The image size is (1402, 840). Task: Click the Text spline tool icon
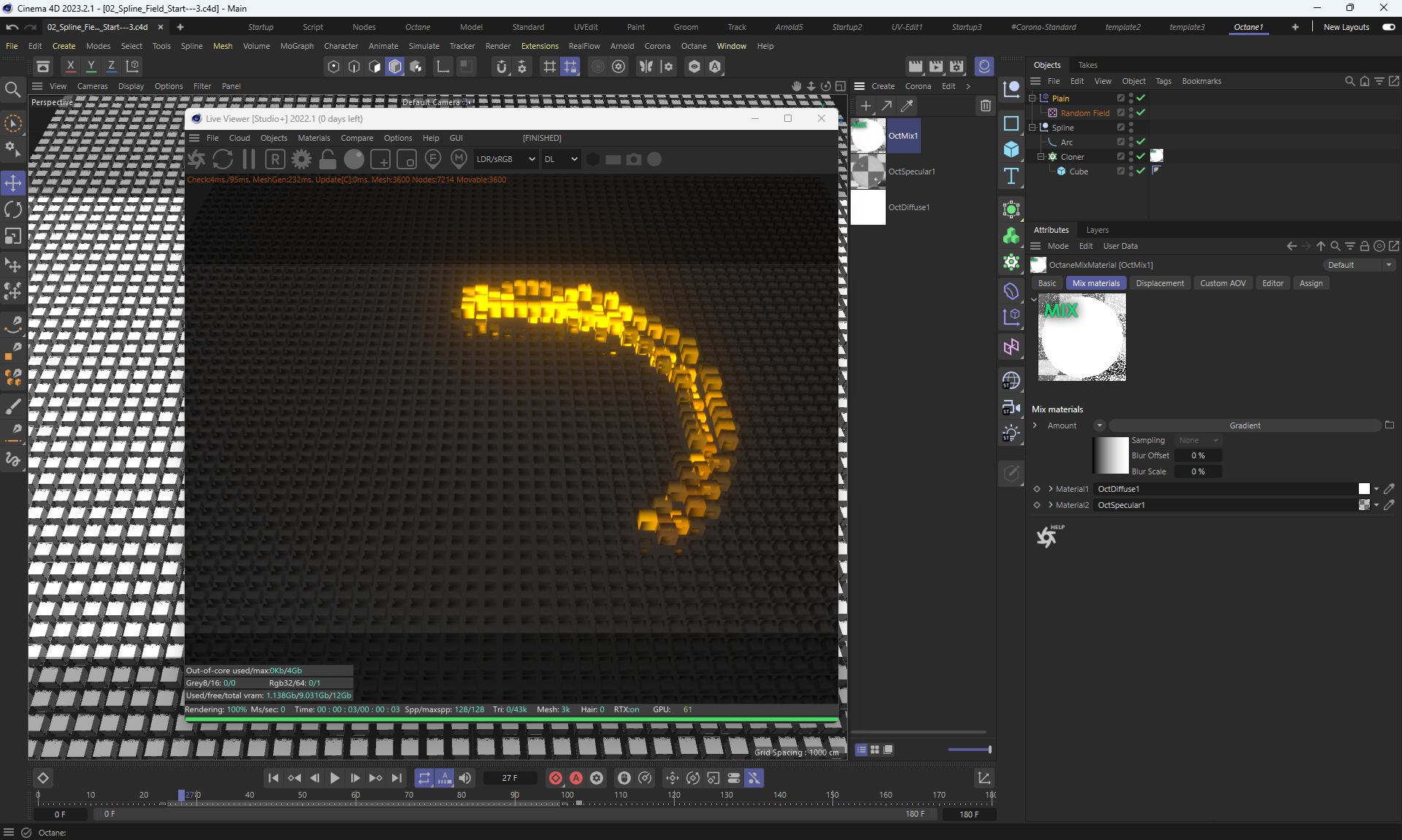pyautogui.click(x=1011, y=176)
